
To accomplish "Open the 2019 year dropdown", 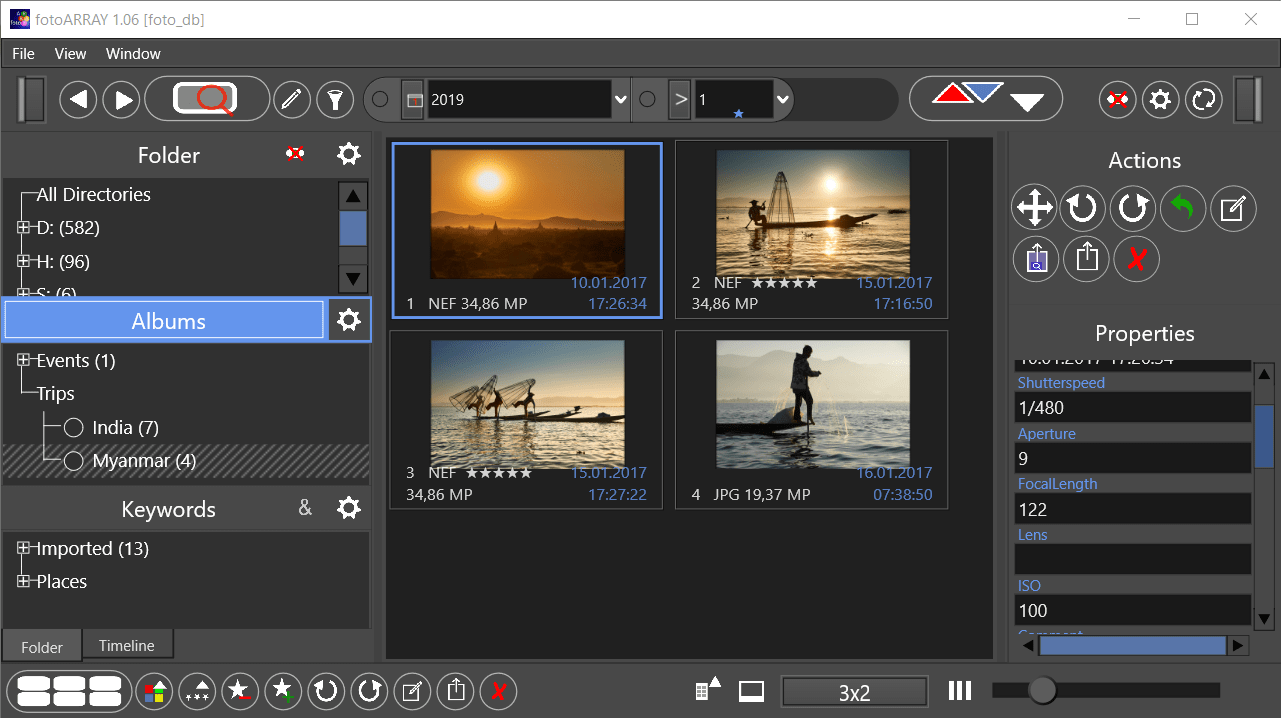I will [x=620, y=100].
